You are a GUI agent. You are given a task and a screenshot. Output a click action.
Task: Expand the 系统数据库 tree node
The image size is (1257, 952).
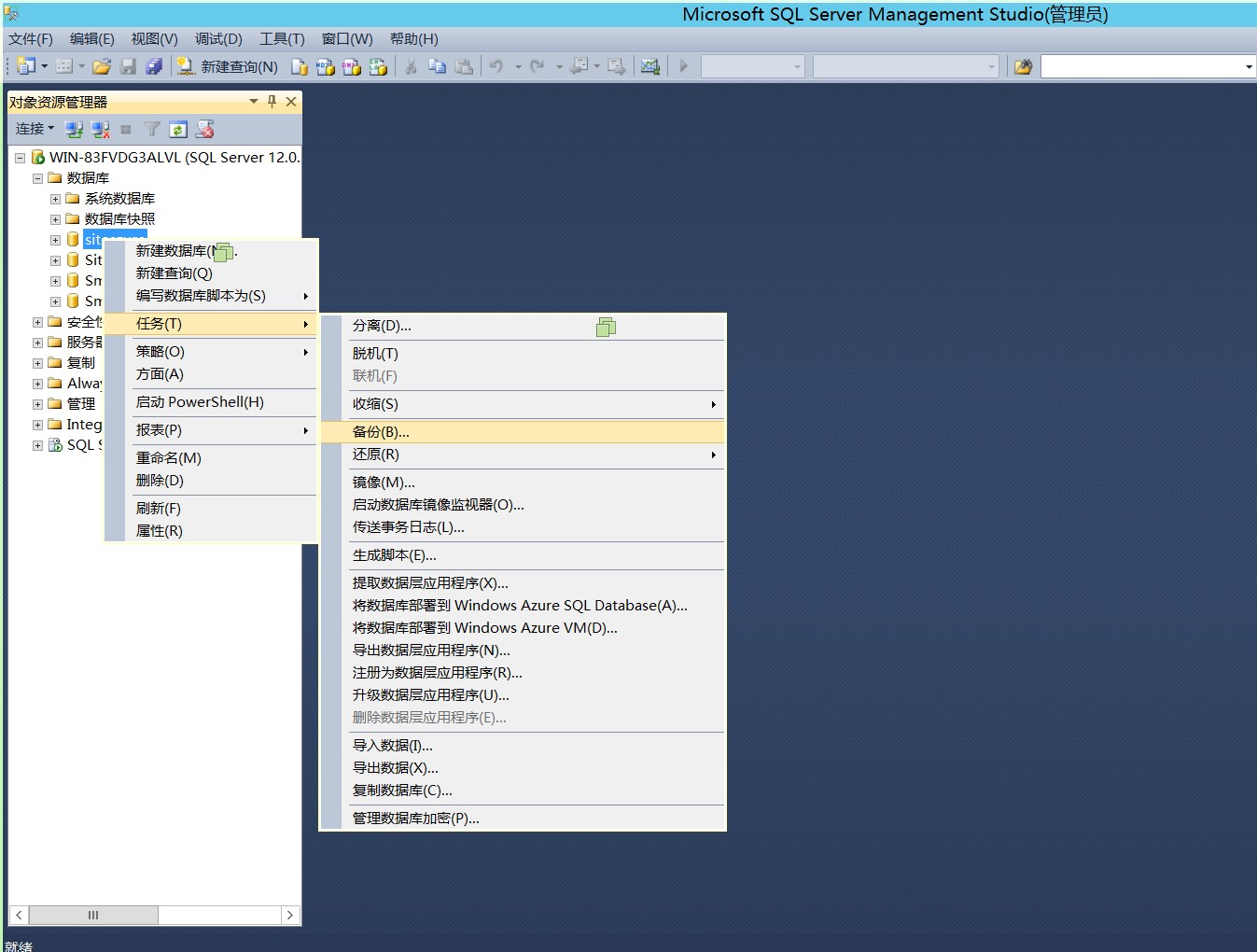point(54,198)
